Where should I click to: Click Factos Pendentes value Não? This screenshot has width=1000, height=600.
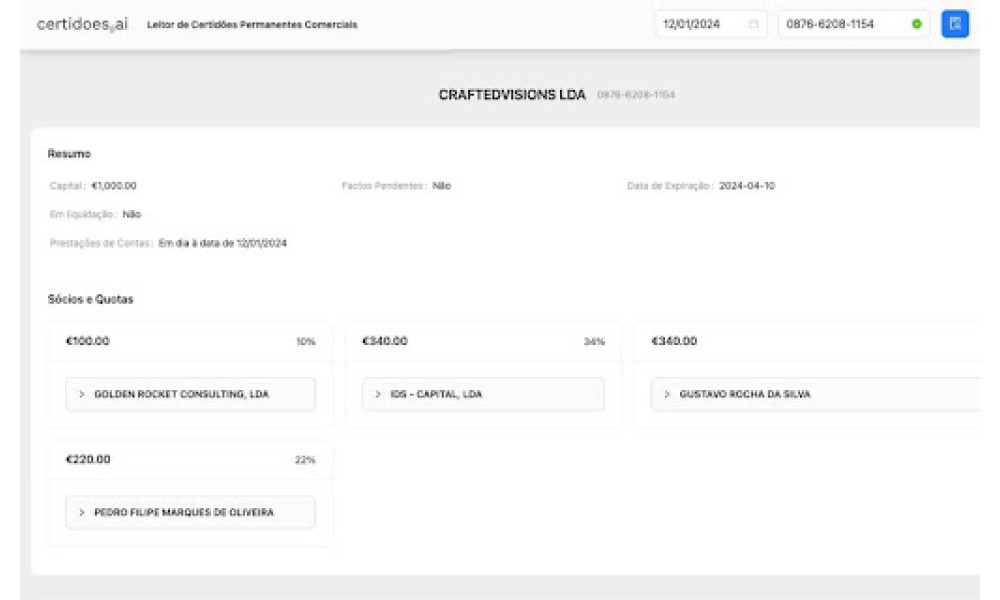coord(441,186)
